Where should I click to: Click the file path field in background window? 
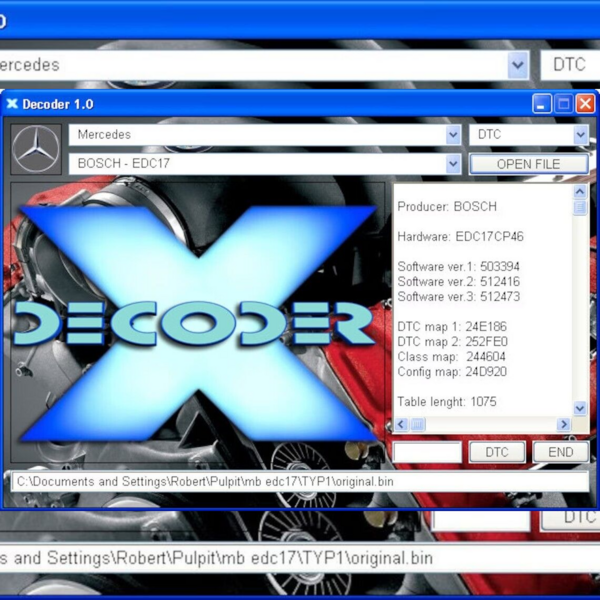click(x=300, y=558)
